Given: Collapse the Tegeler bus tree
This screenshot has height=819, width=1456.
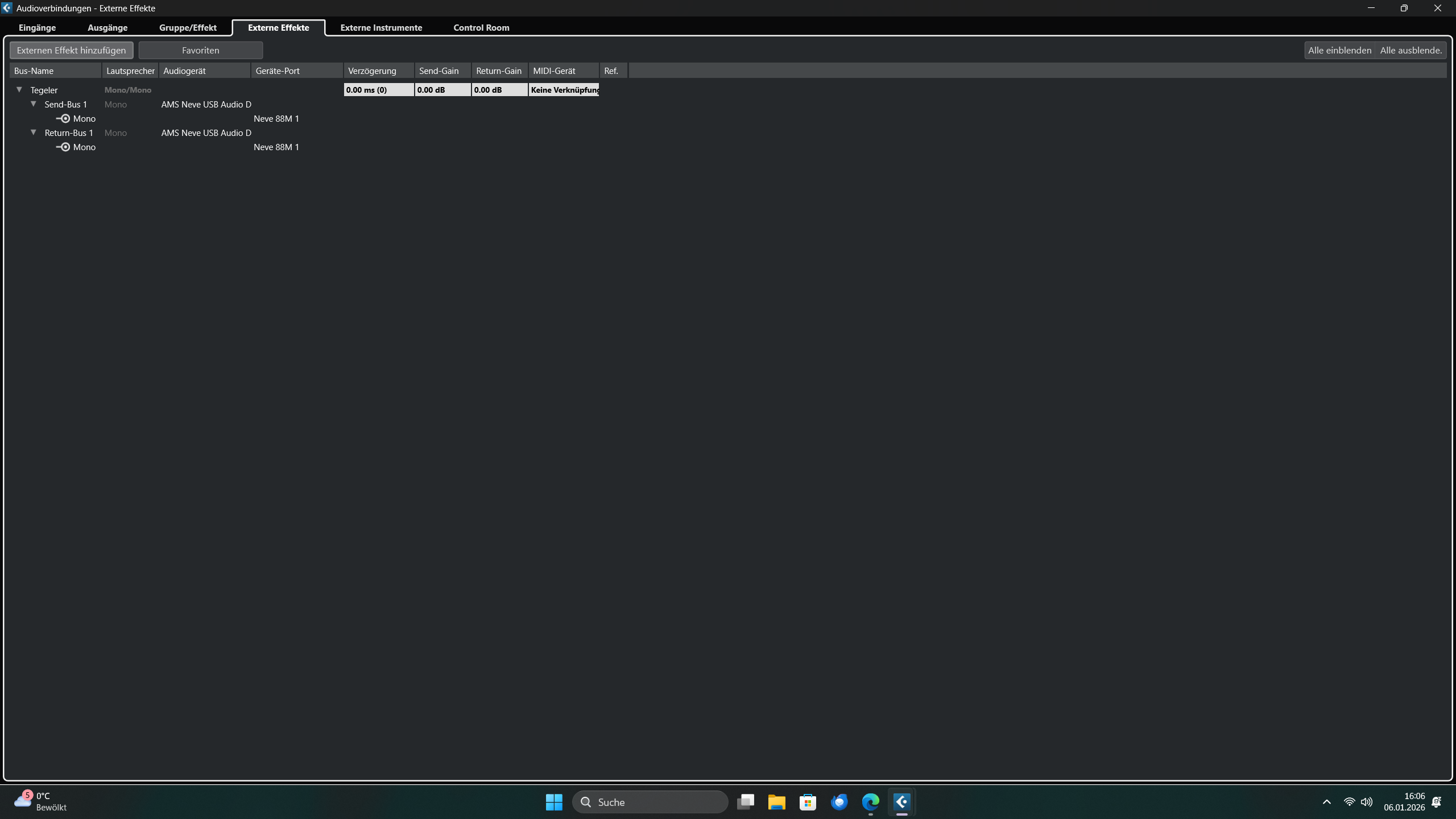Looking at the screenshot, I should coord(19,89).
